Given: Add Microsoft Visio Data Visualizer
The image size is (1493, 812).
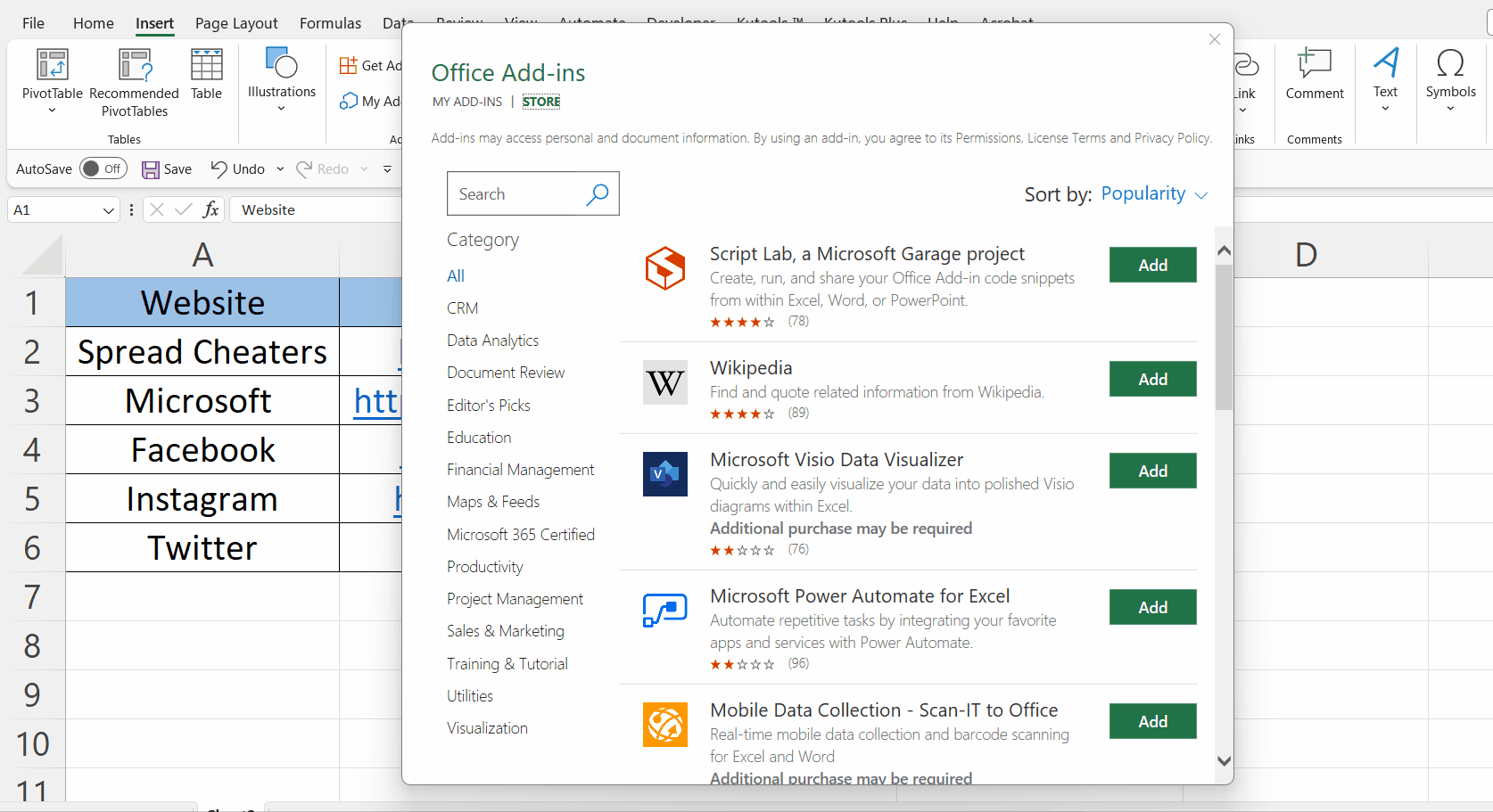Looking at the screenshot, I should click(x=1153, y=471).
